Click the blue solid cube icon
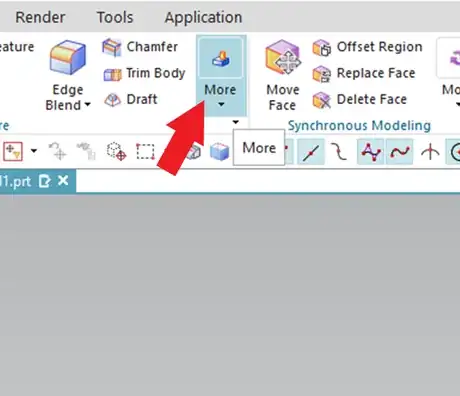Screen dimensions: 460x396 tap(220, 152)
